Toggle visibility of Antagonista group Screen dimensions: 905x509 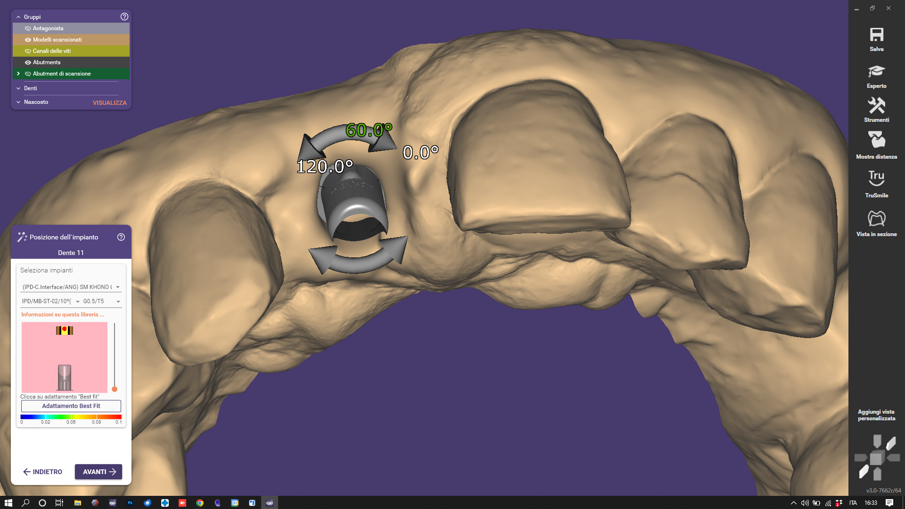pyautogui.click(x=28, y=28)
